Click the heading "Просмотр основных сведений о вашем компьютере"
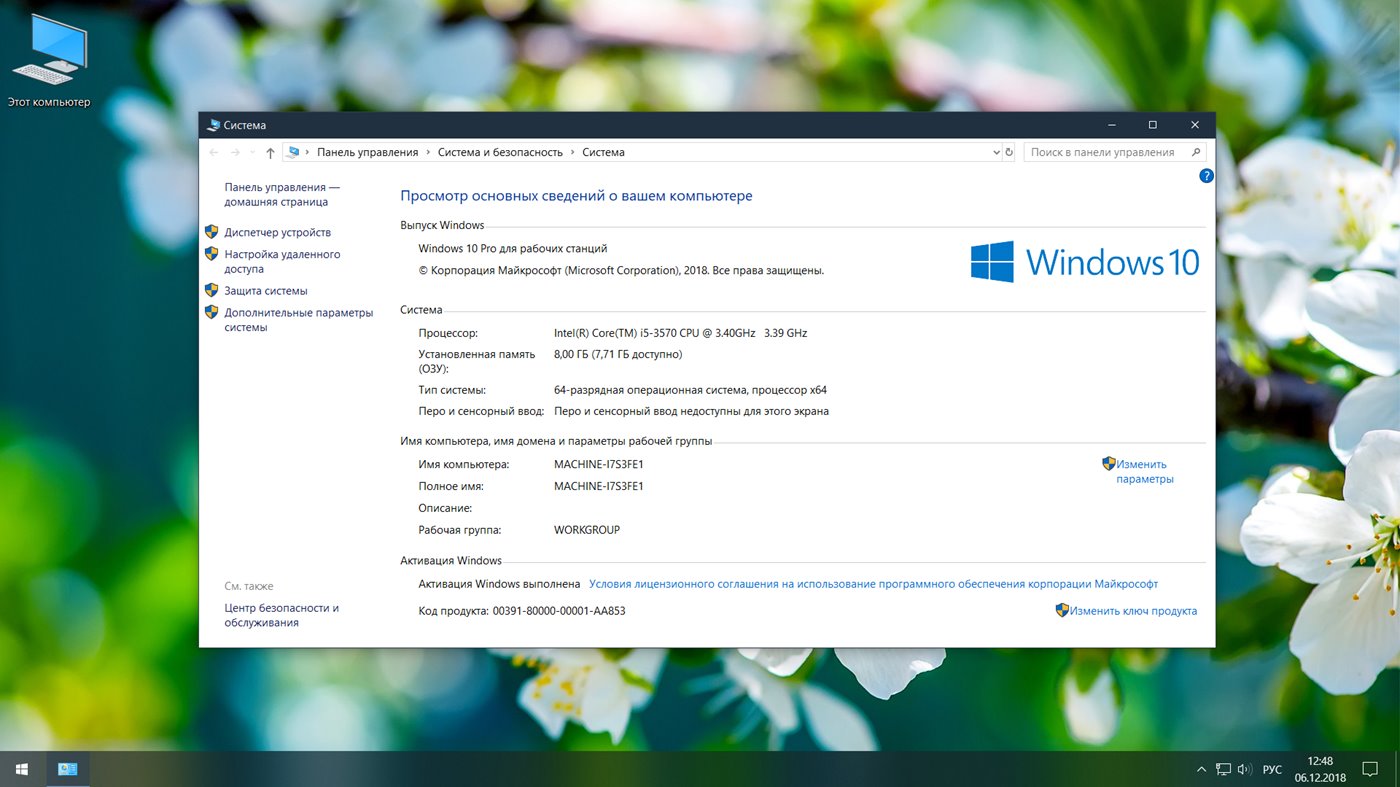 pos(576,196)
